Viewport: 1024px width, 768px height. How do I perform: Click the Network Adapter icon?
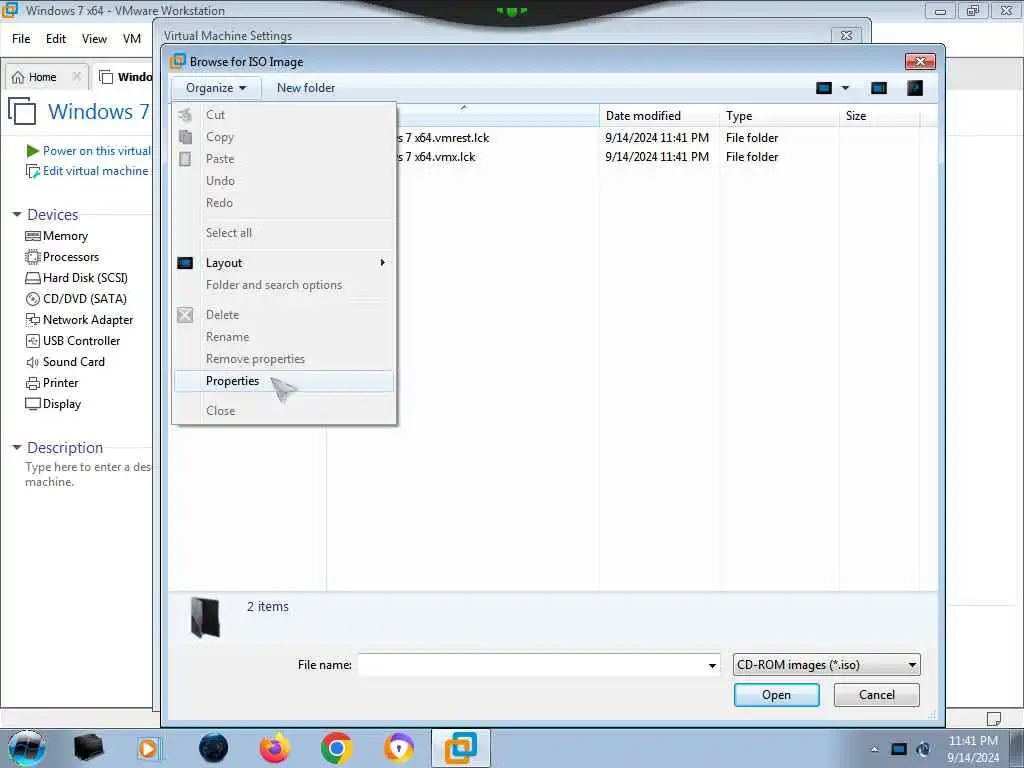33,320
